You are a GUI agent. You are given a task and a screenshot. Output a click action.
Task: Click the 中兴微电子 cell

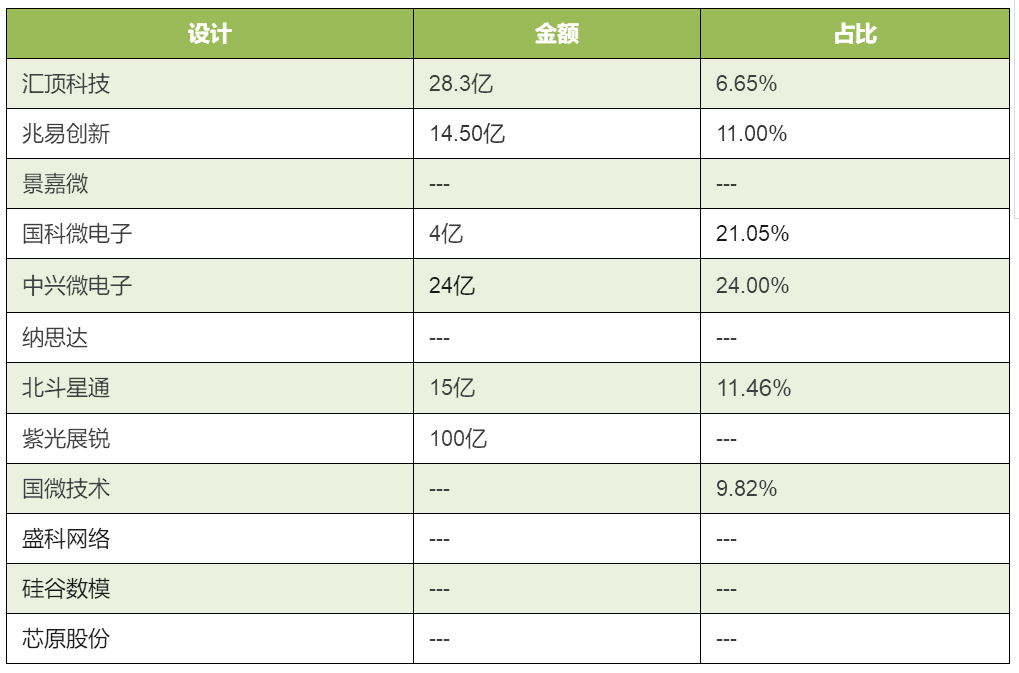point(210,286)
